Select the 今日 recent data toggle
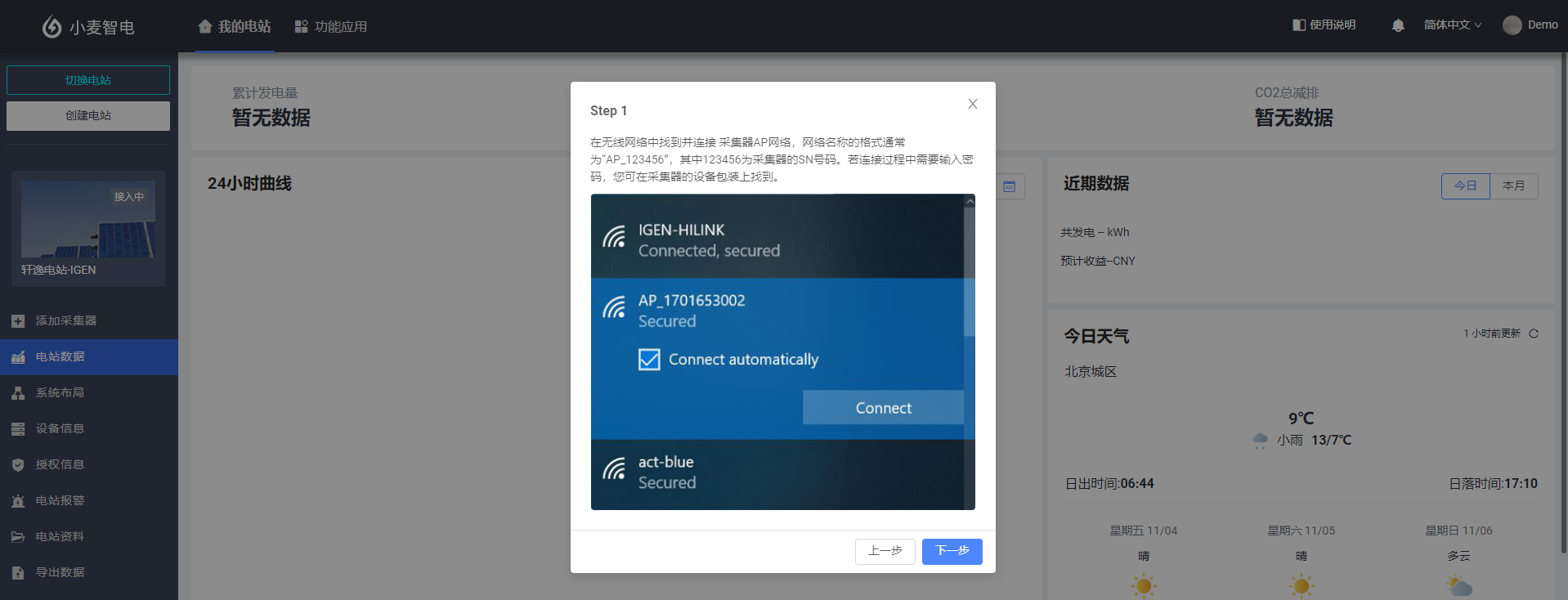1568x600 pixels. tap(1465, 186)
